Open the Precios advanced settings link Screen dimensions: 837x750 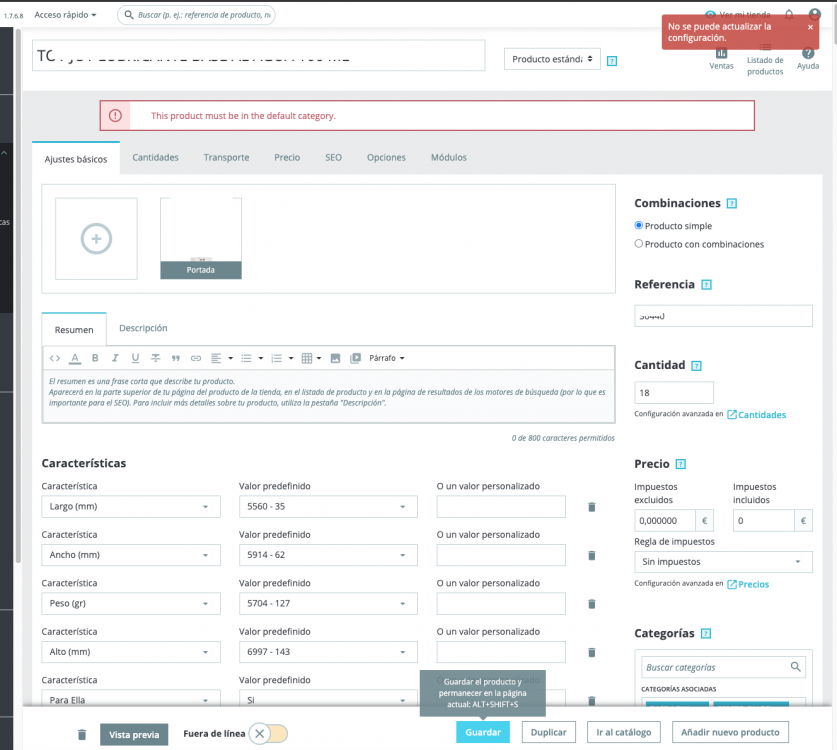748,585
